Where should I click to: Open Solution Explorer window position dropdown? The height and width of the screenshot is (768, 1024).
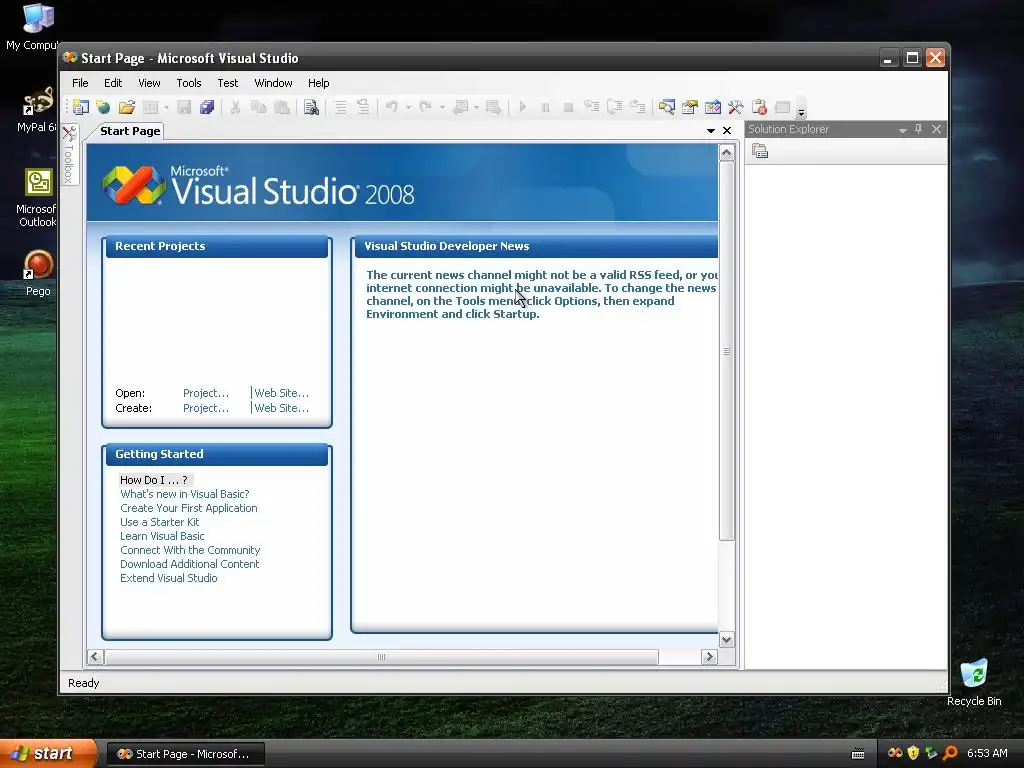[x=903, y=130]
